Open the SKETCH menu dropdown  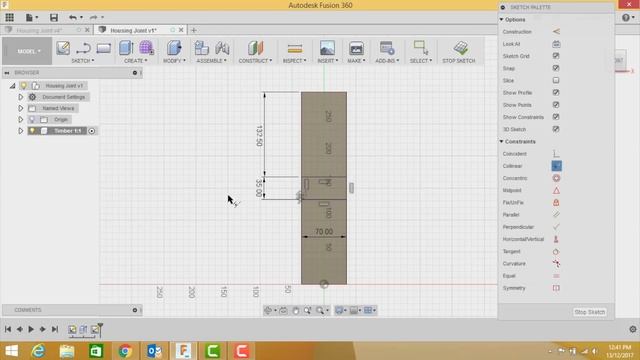(83, 60)
